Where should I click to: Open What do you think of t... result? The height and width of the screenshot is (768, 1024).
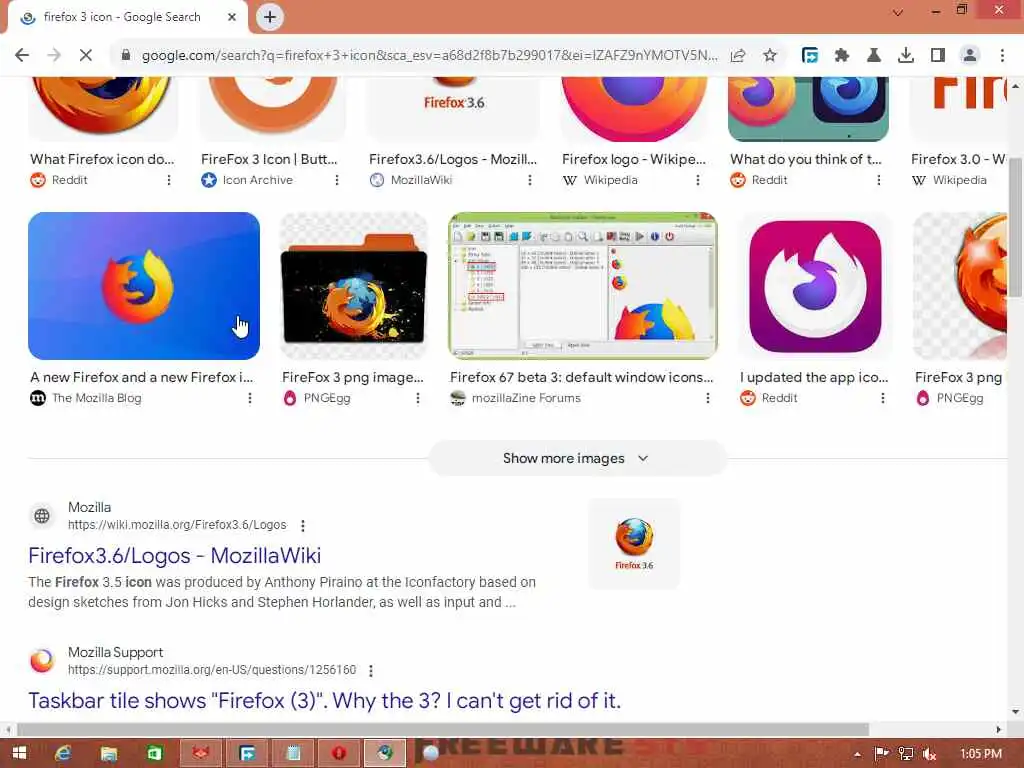pyautogui.click(x=806, y=159)
